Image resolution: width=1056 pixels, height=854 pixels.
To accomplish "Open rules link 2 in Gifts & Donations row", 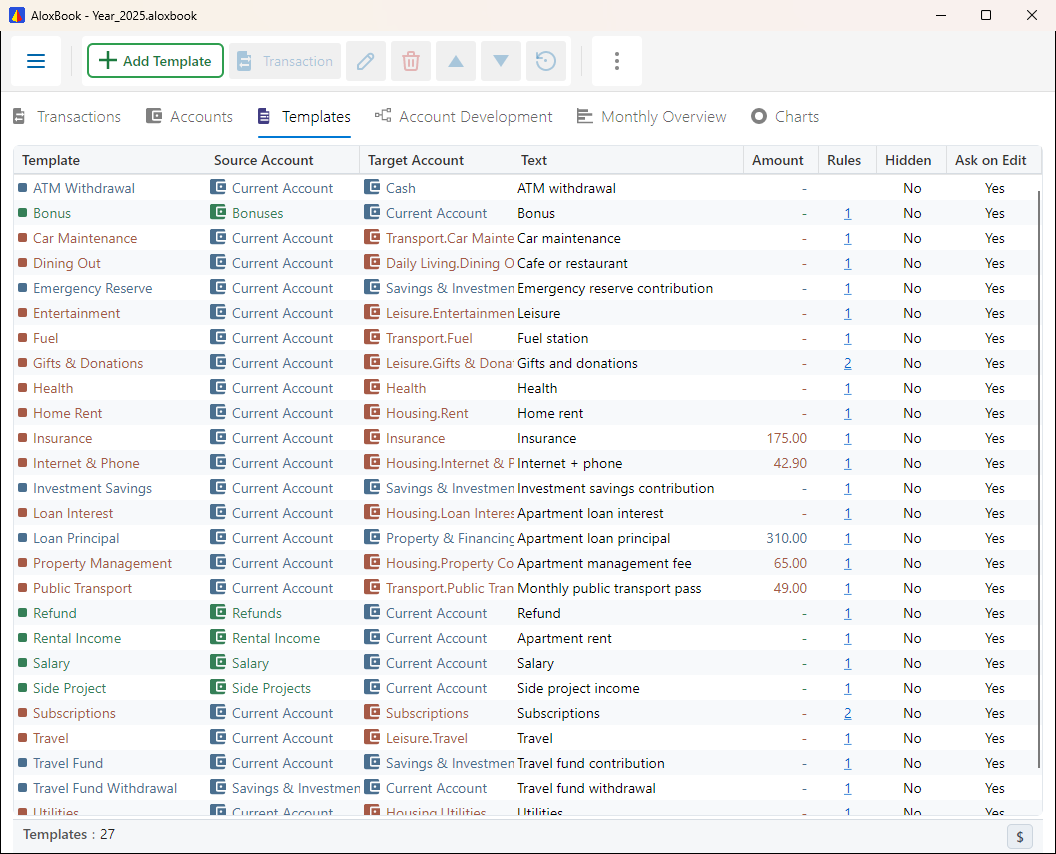I will (x=848, y=364).
